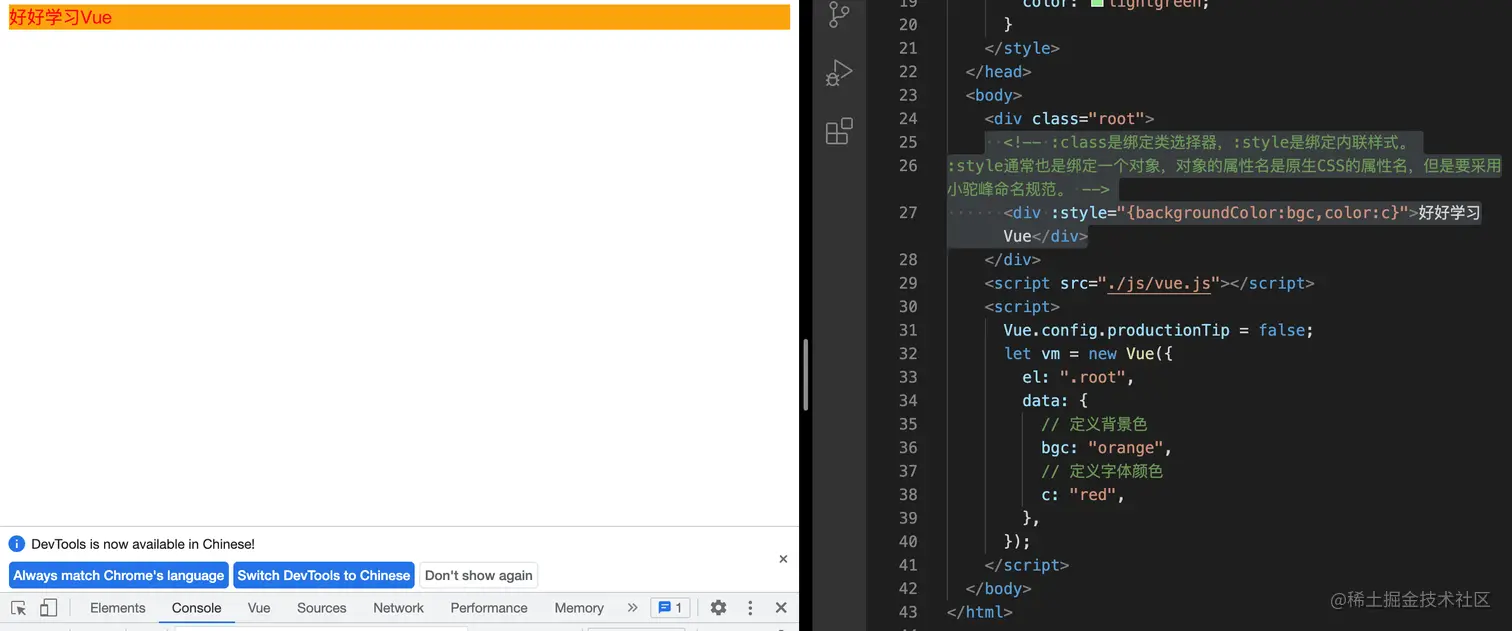Show more DevTools tabs chevron
Image resolution: width=1512 pixels, height=631 pixels.
coord(632,608)
